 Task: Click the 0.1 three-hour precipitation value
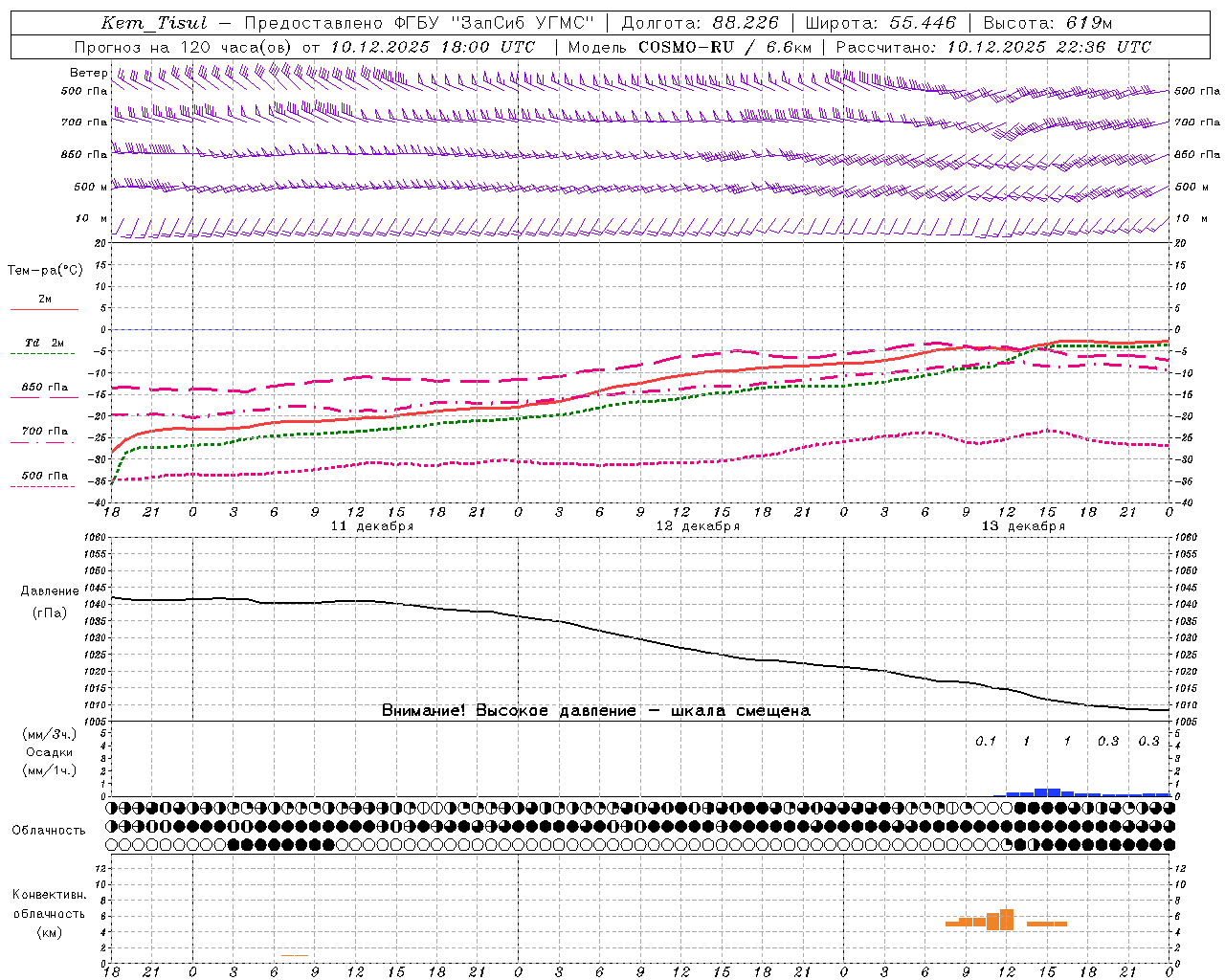tap(986, 742)
